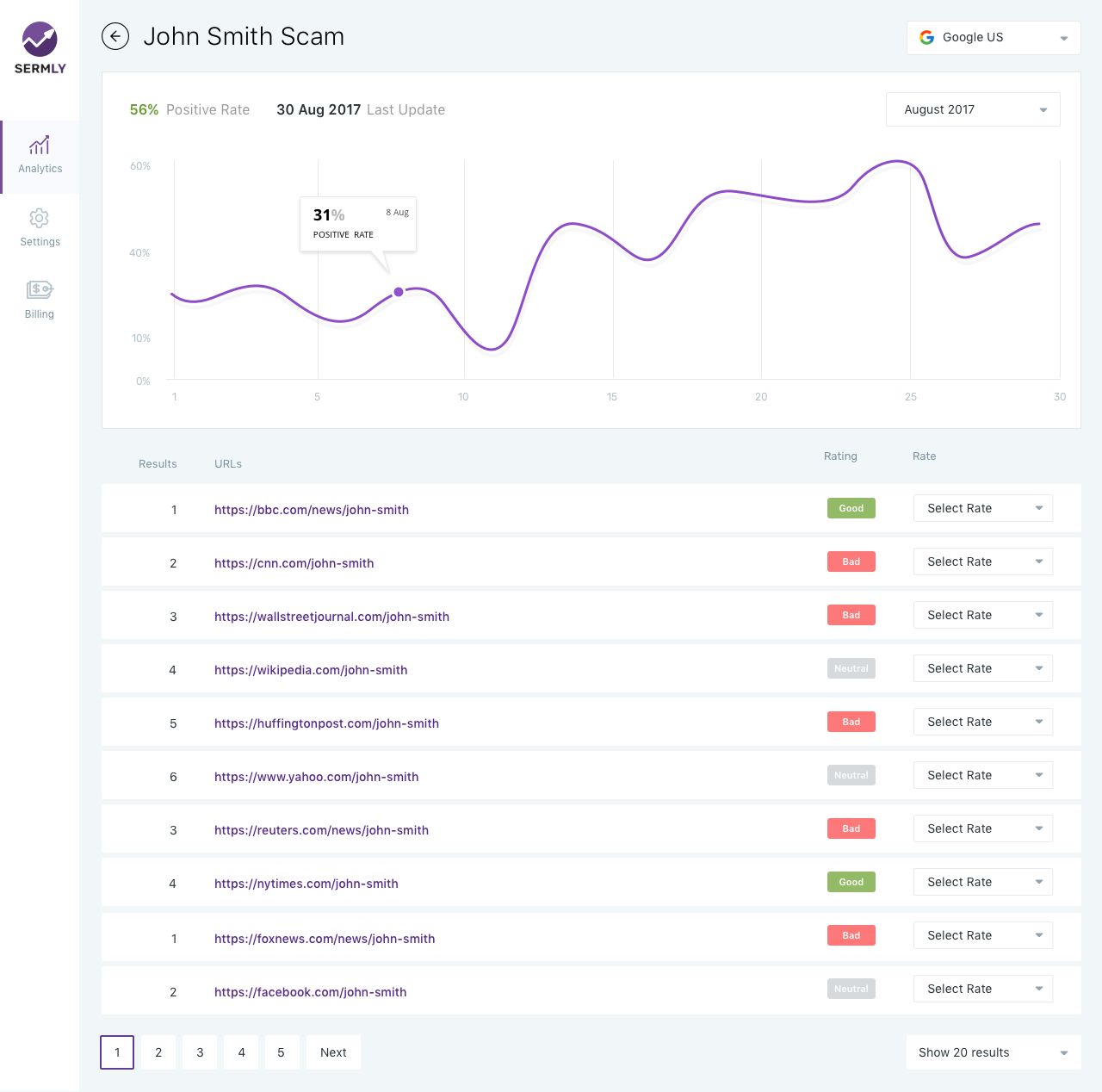Viewport: 1102px width, 1092px height.
Task: Click the Bad badge for cnn.com
Action: [x=851, y=562]
